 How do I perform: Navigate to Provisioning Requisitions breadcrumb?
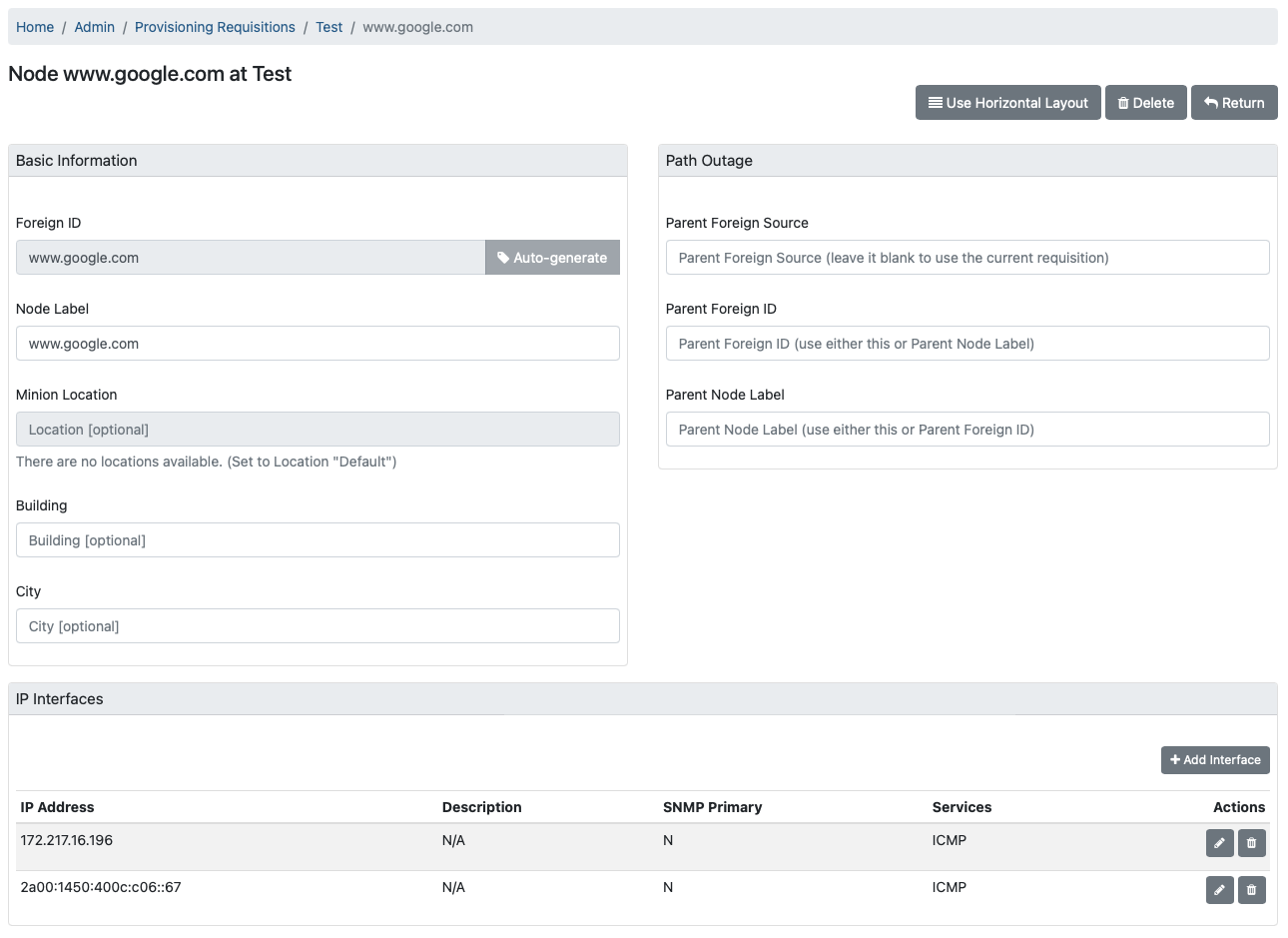pos(215,27)
